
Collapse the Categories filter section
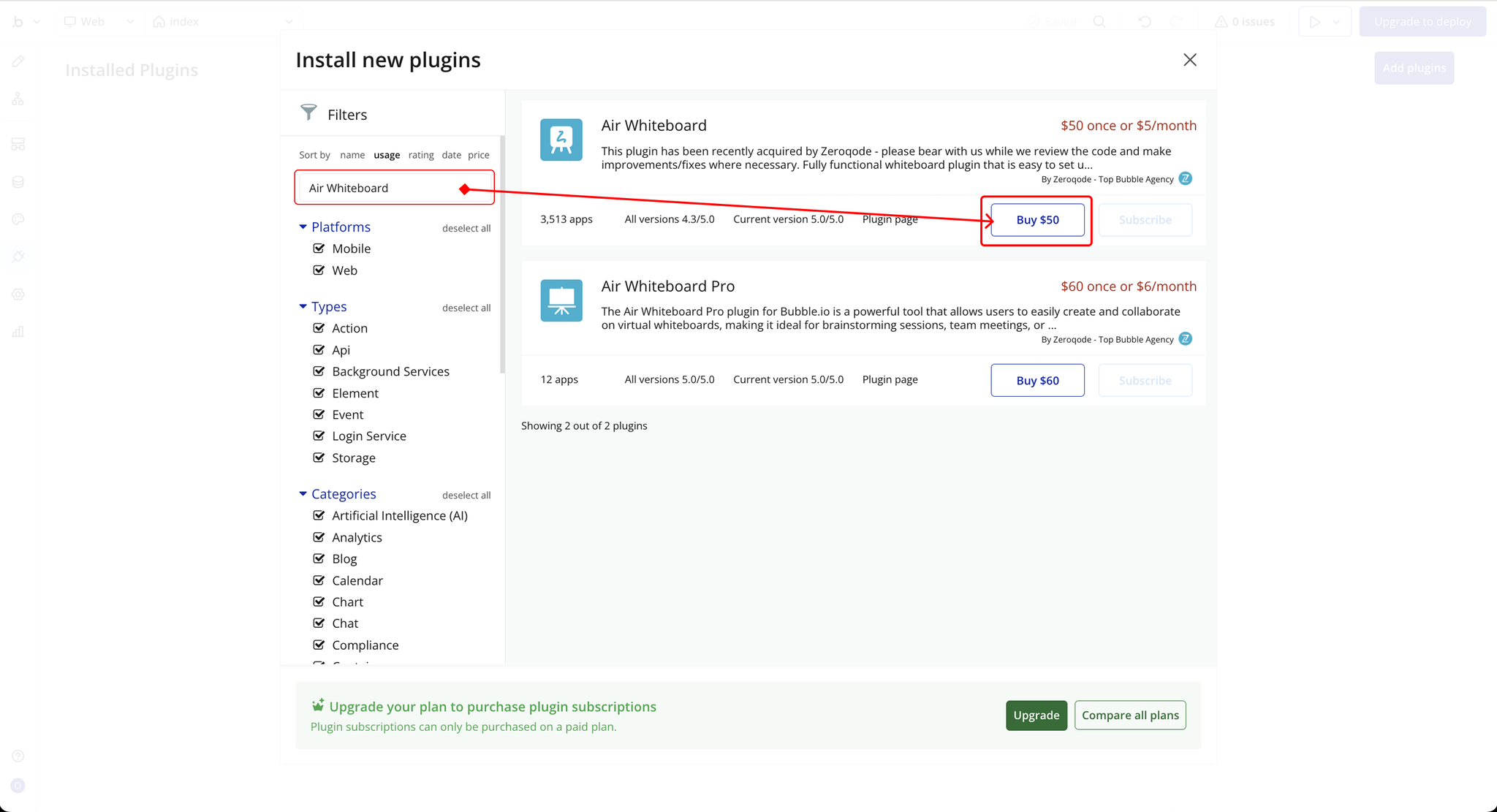pyautogui.click(x=303, y=494)
